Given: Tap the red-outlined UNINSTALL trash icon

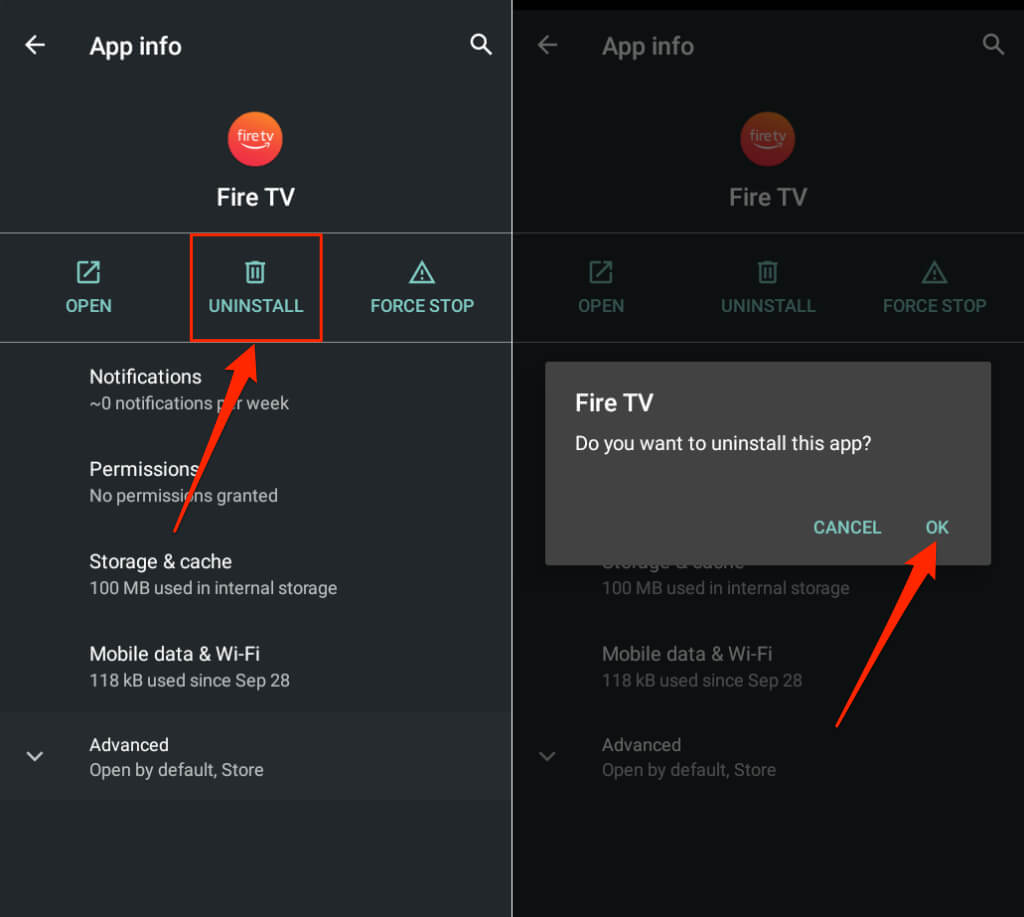Looking at the screenshot, I should coord(255,272).
